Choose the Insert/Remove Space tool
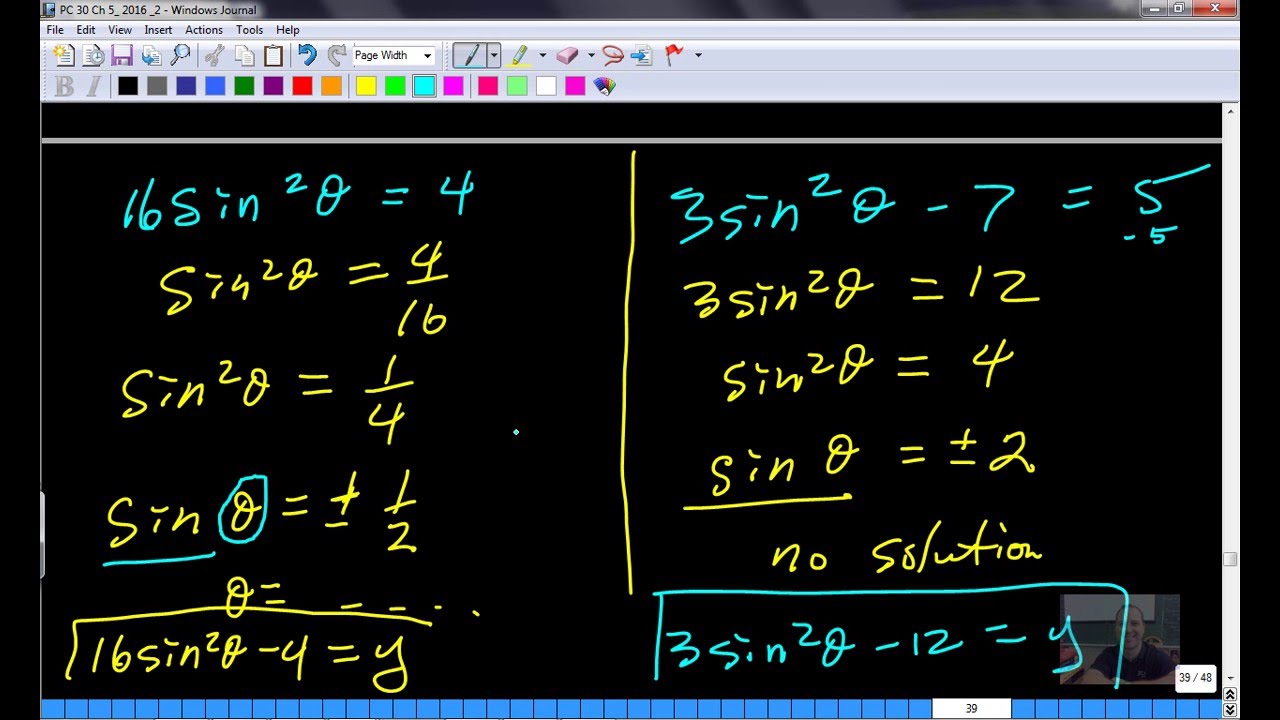 pyautogui.click(x=642, y=56)
